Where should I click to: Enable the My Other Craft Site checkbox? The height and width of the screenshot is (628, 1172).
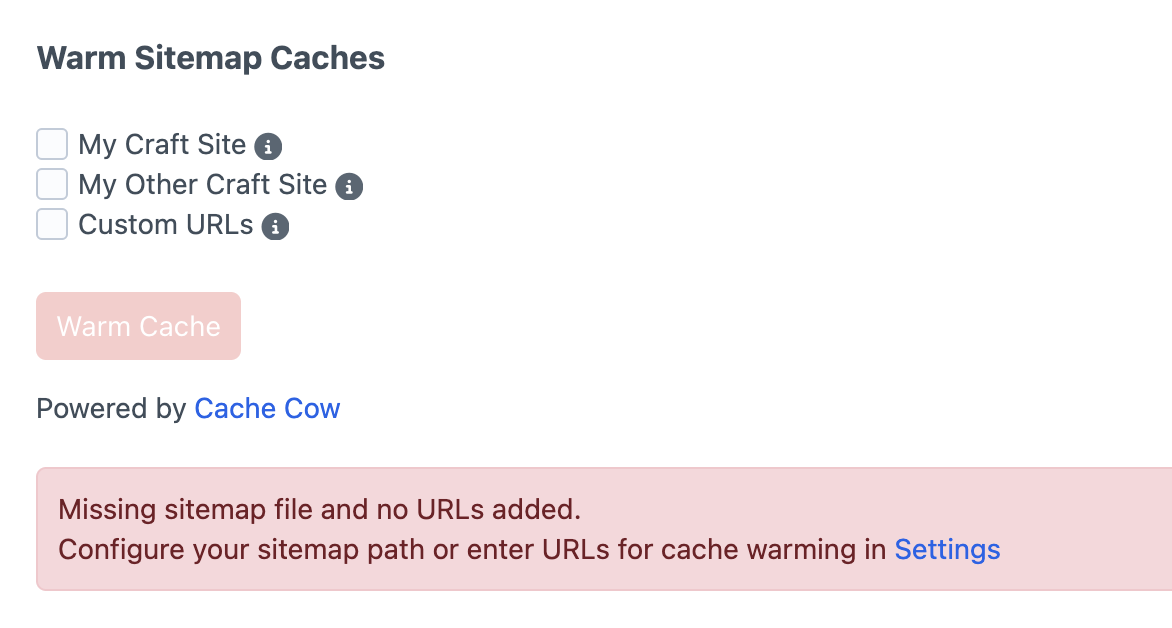(x=52, y=185)
